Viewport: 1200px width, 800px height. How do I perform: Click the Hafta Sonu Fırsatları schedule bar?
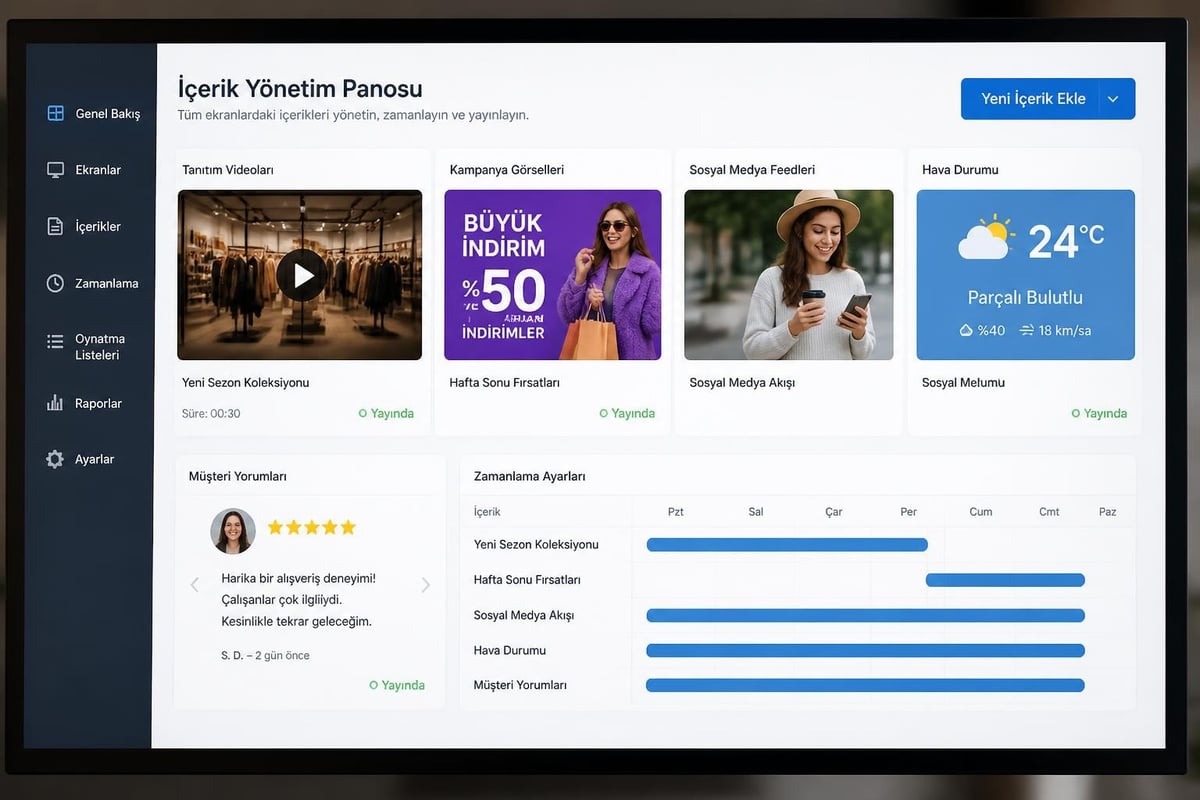[x=1005, y=580]
